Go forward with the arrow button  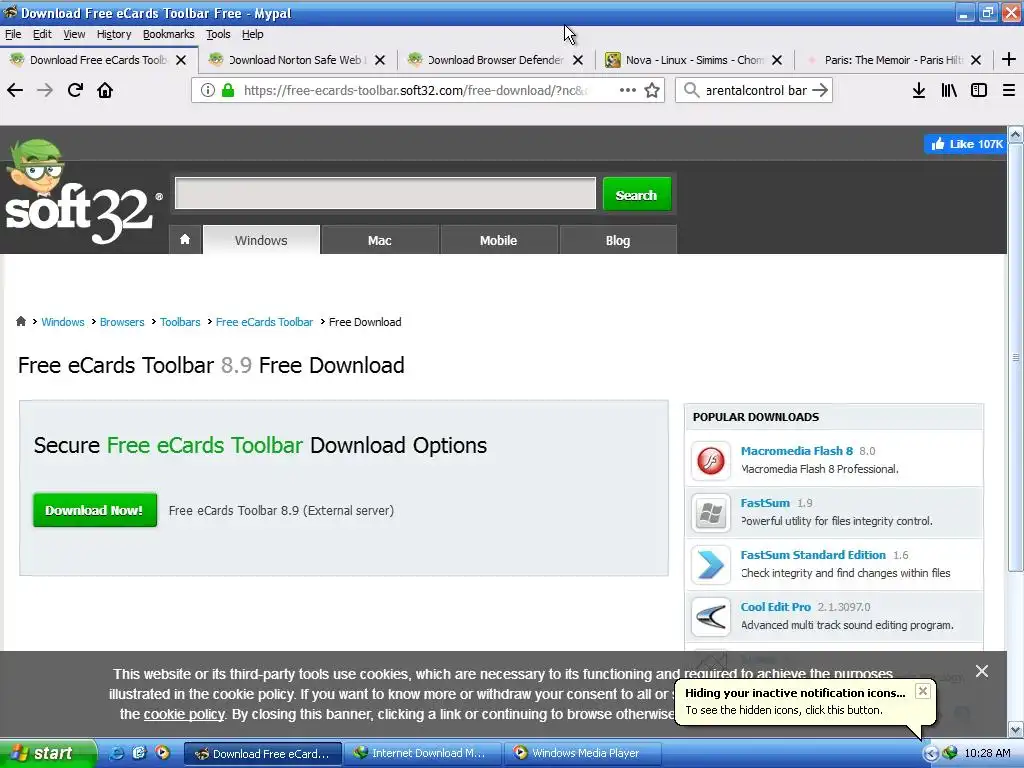click(45, 90)
